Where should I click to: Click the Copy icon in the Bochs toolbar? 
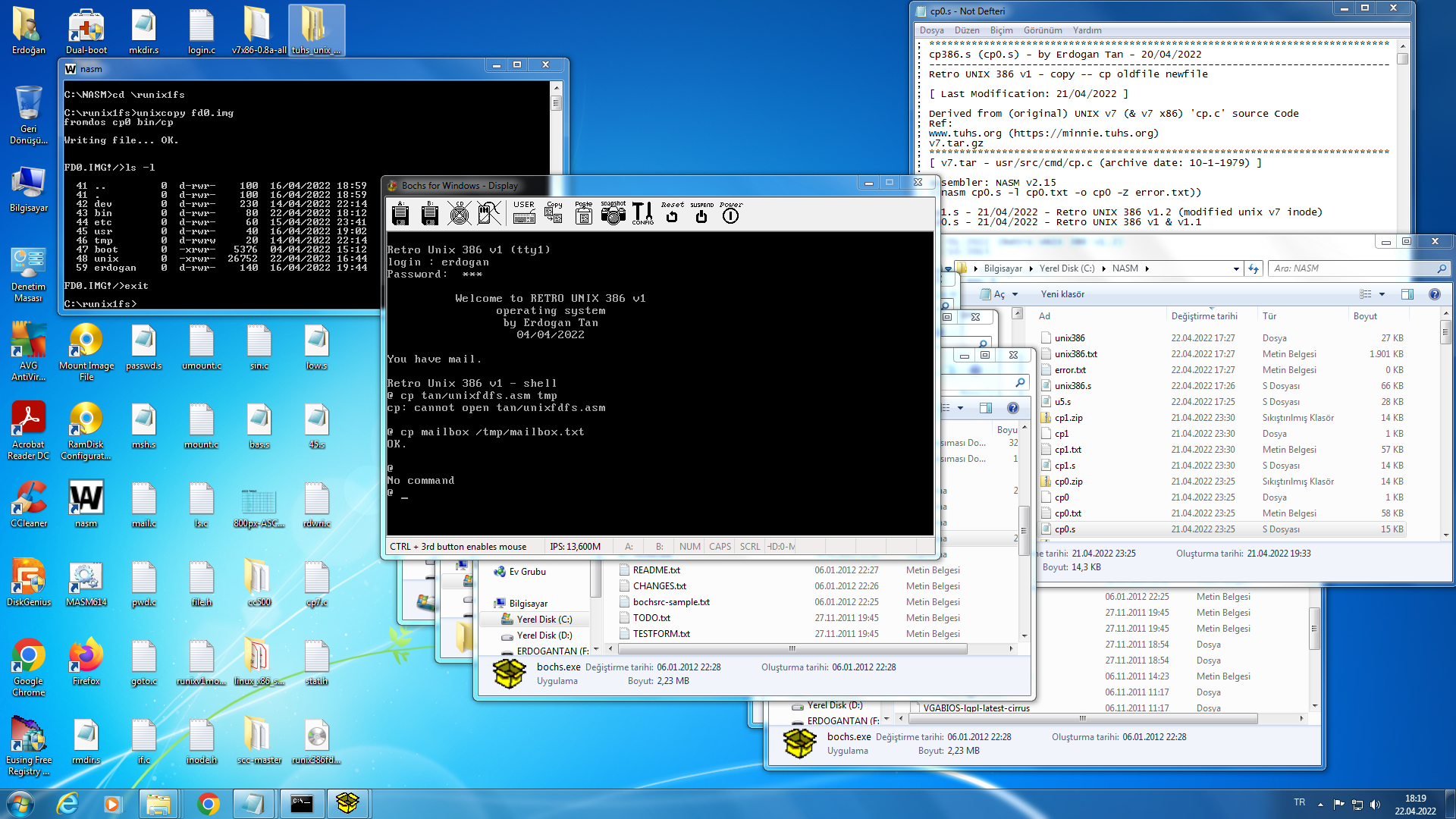554,213
